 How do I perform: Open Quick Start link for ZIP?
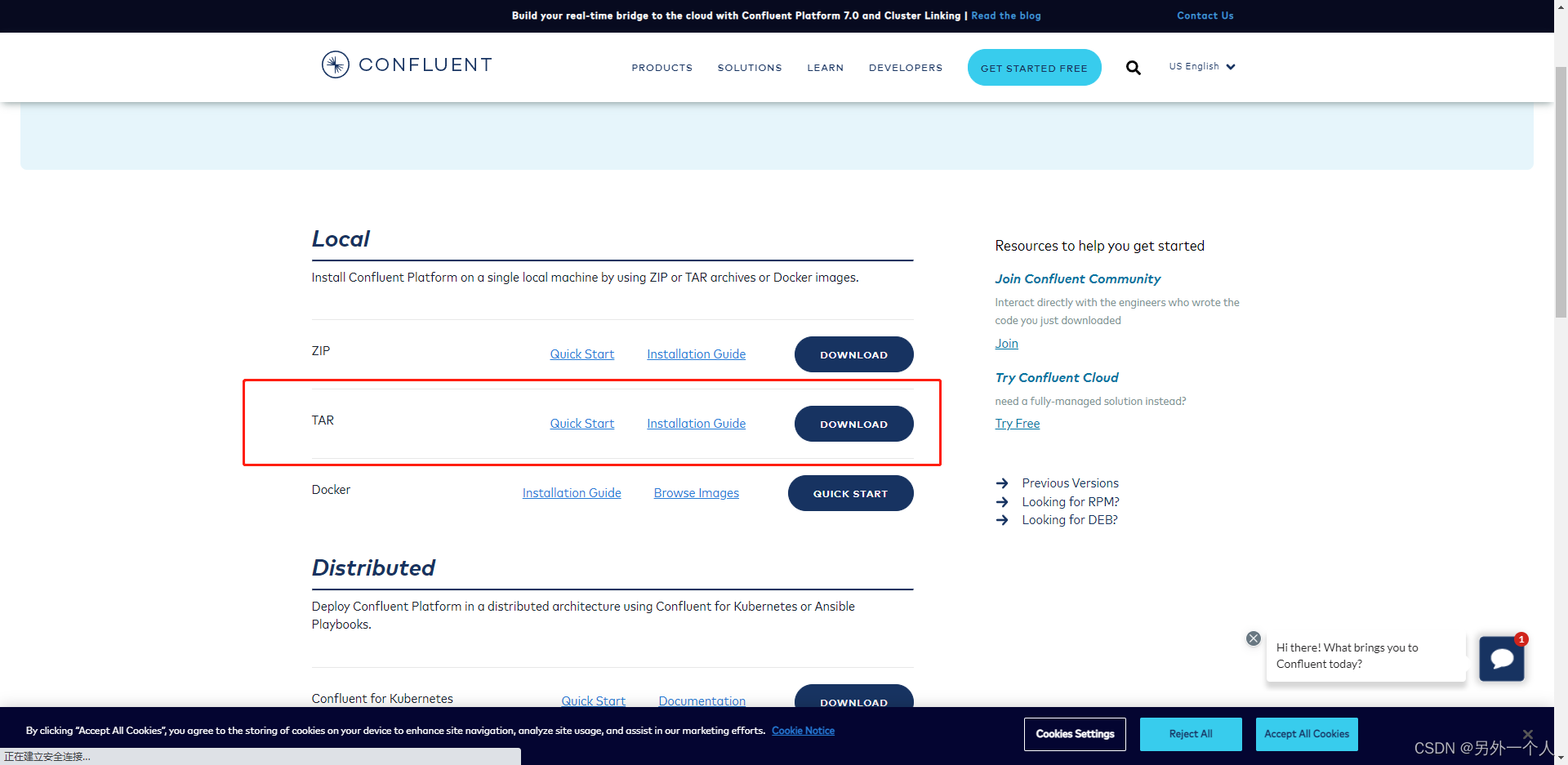pyautogui.click(x=581, y=354)
